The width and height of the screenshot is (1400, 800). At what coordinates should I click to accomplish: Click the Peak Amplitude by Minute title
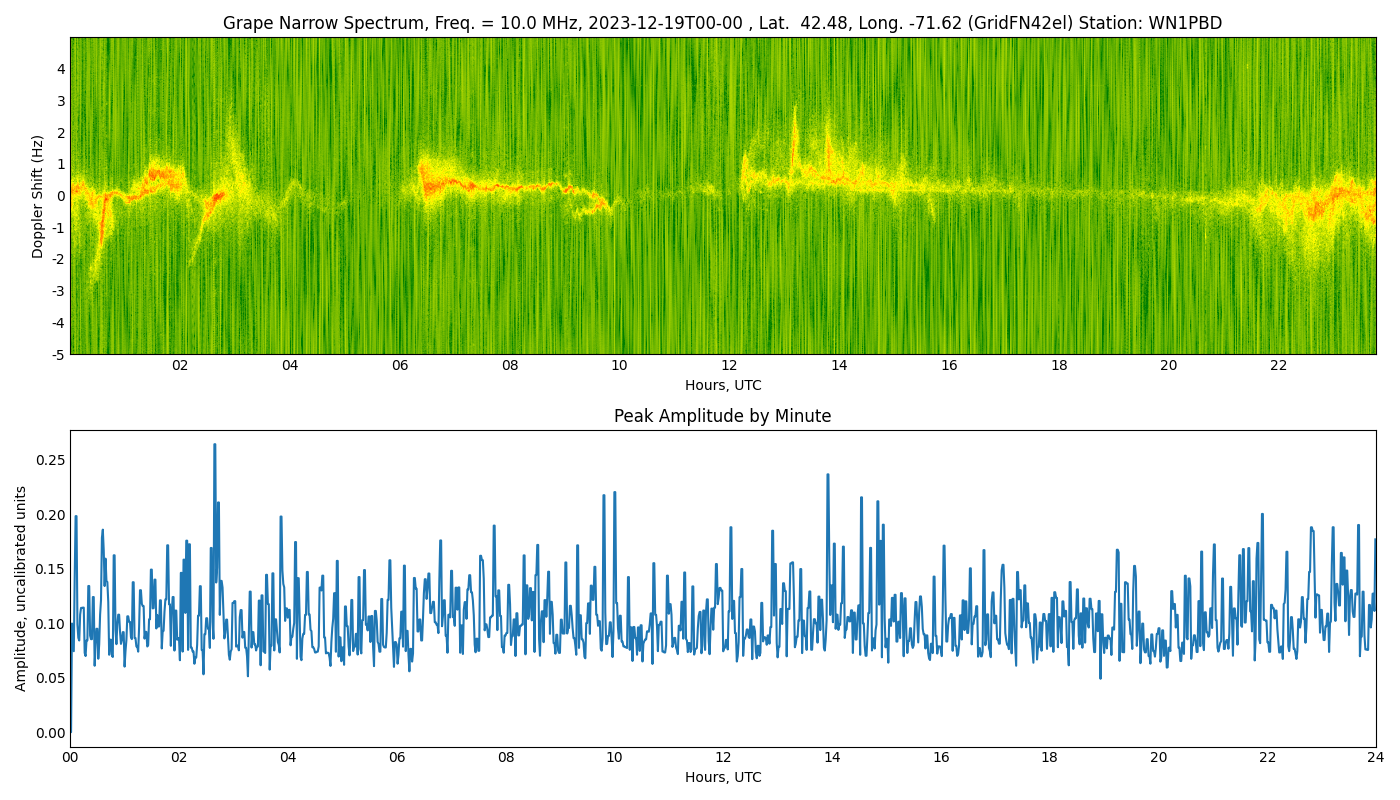coord(722,416)
